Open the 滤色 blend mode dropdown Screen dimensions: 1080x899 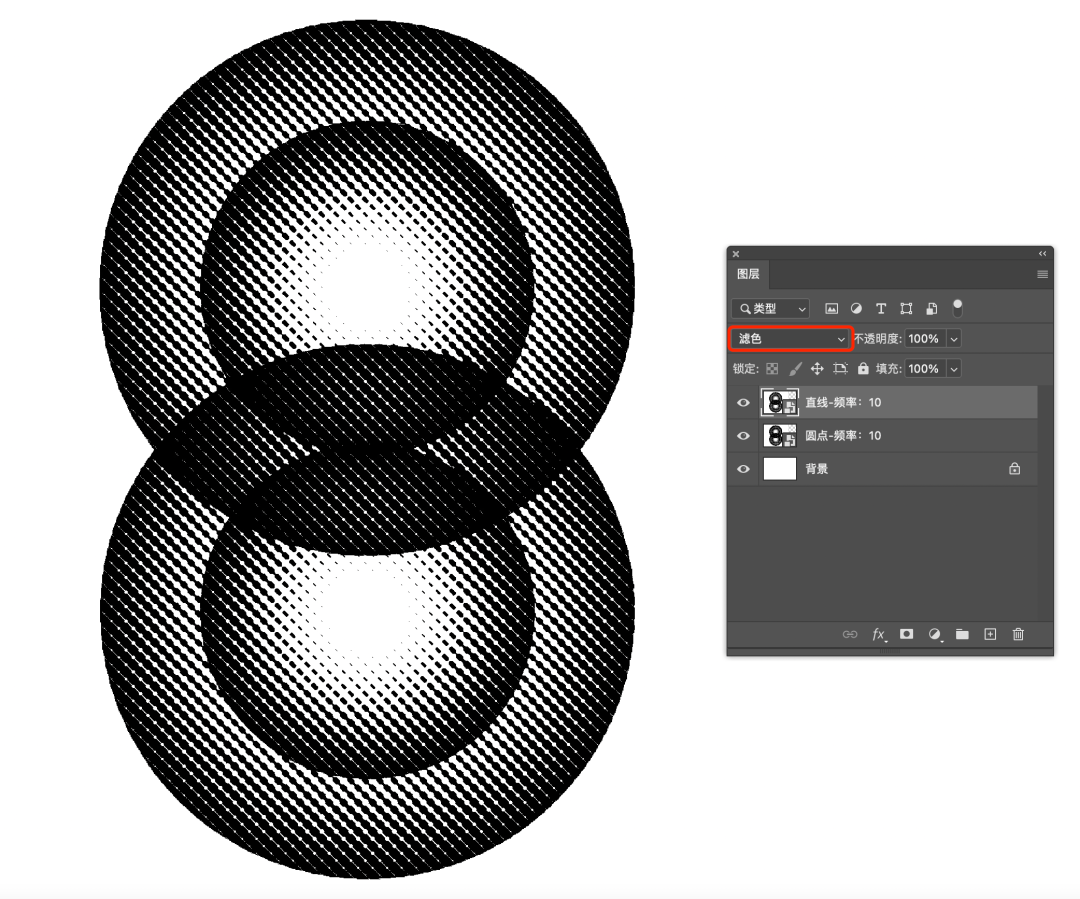[x=790, y=339]
